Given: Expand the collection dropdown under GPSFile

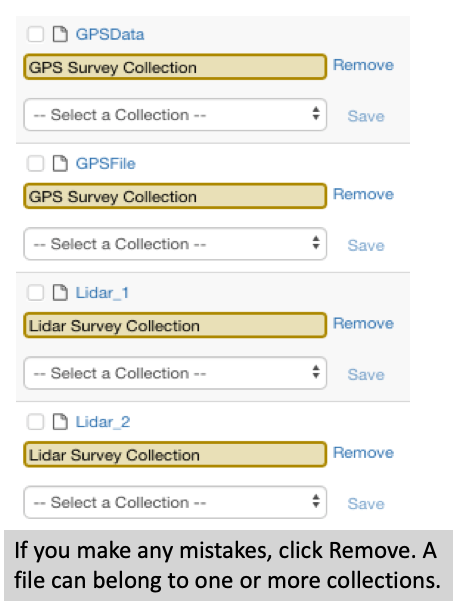Looking at the screenshot, I should click(175, 244).
